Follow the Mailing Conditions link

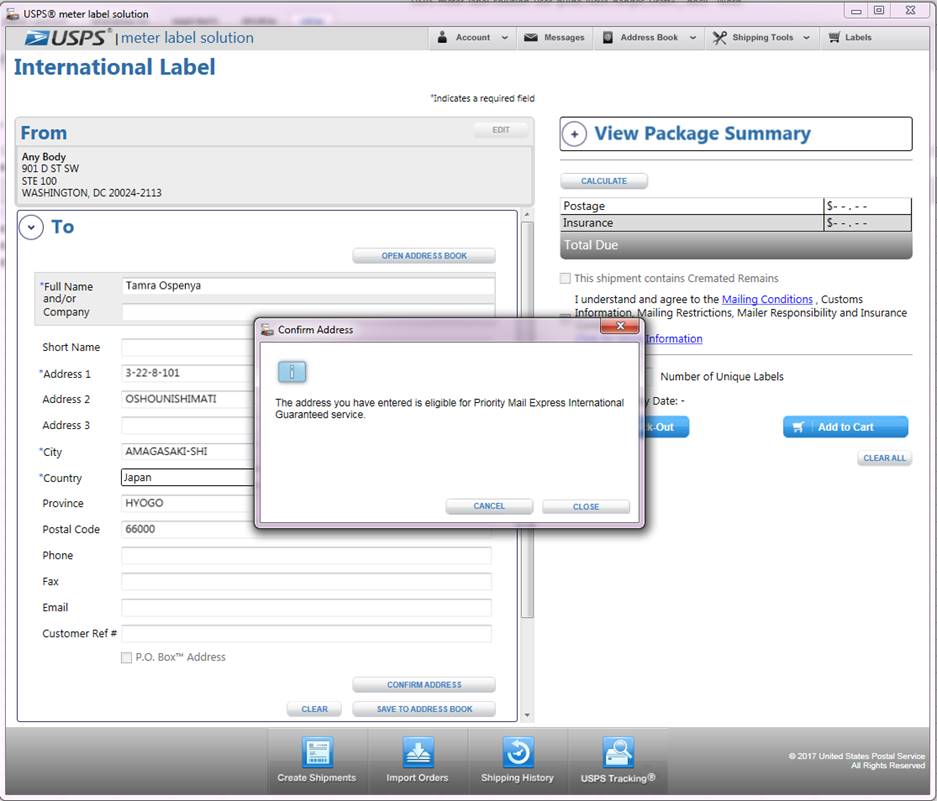767,299
